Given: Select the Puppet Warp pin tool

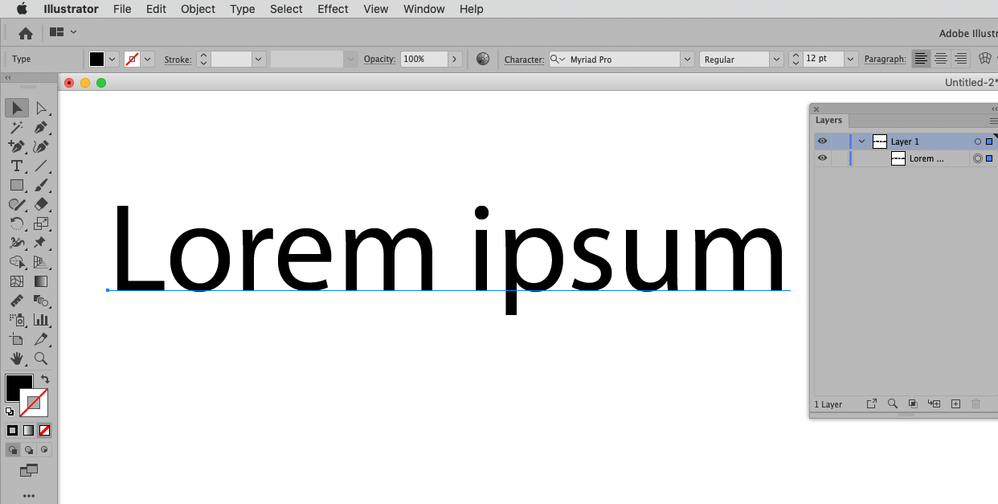Looking at the screenshot, I should coord(41,242).
